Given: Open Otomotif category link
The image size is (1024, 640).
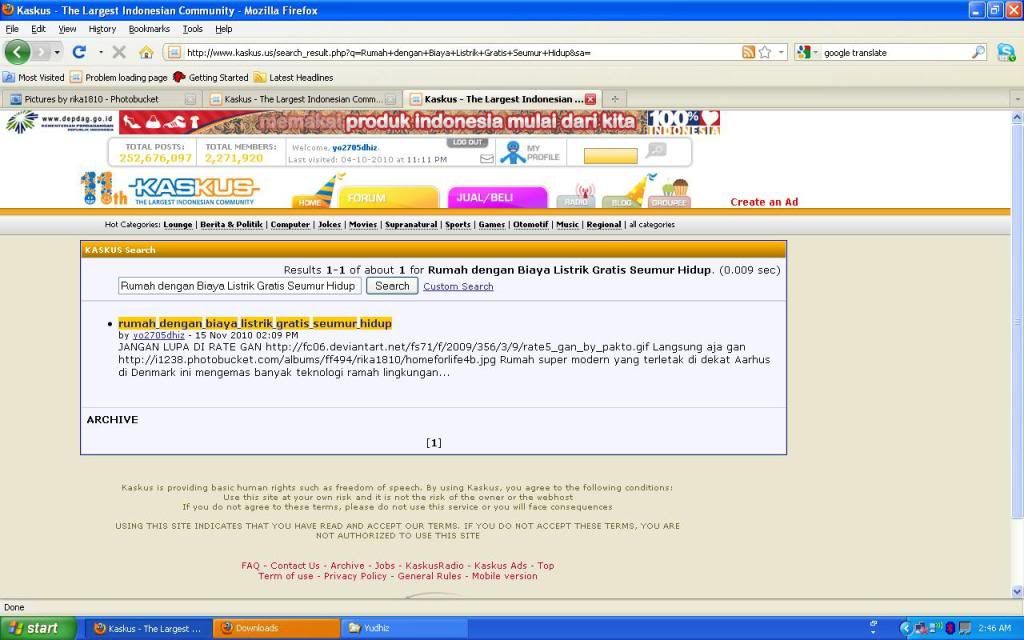Looking at the screenshot, I should pos(530,224).
